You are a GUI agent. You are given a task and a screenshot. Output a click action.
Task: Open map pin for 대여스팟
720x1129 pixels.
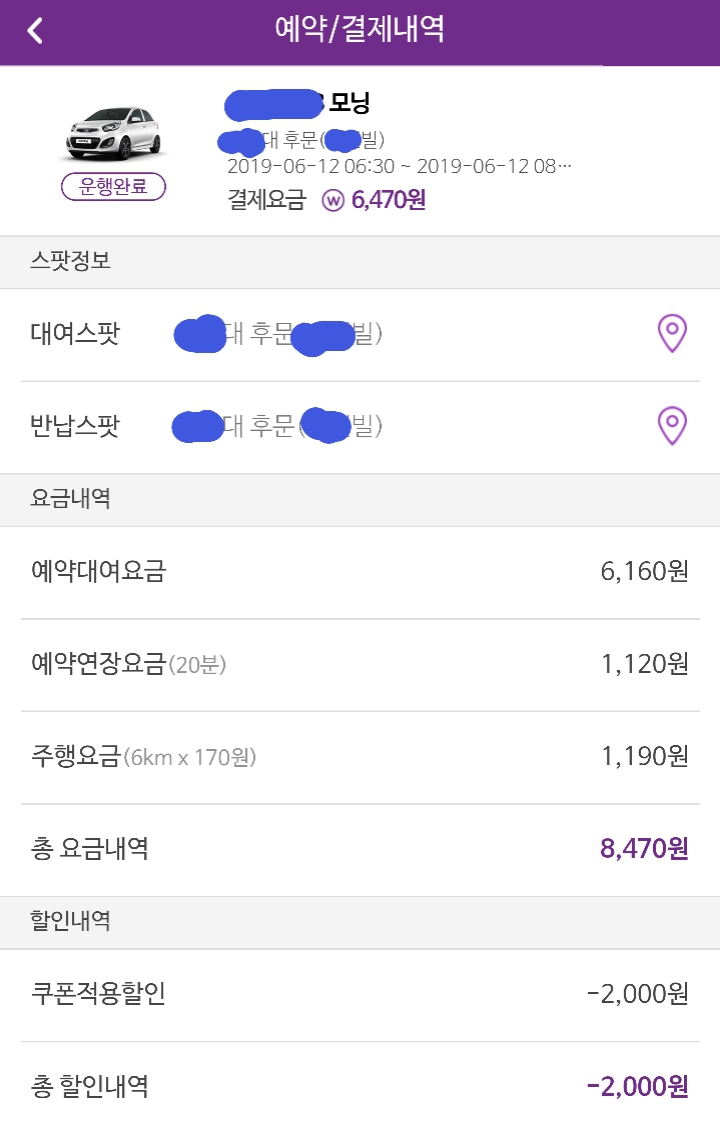pyautogui.click(x=672, y=334)
